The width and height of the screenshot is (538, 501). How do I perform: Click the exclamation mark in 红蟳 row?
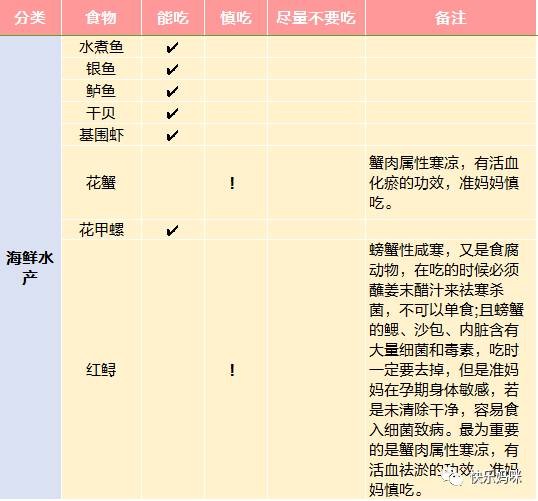click(232, 370)
